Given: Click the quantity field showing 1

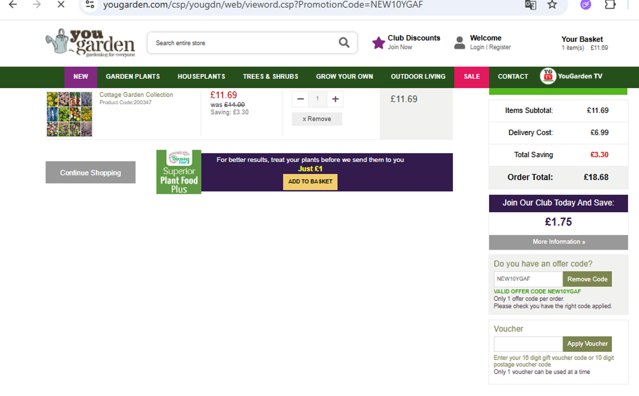Looking at the screenshot, I should tap(317, 99).
